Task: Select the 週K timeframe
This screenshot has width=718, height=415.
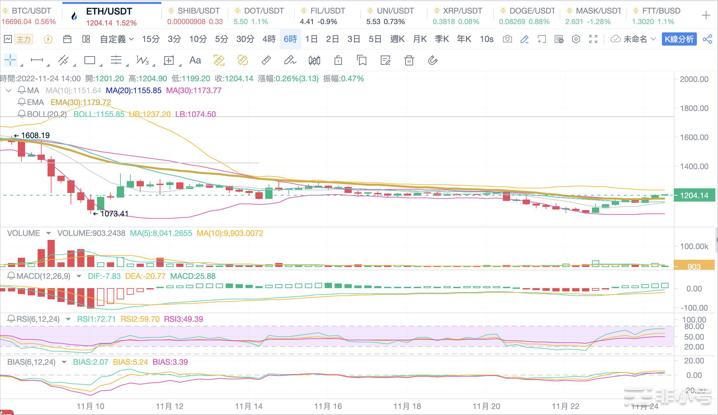Action: (397, 39)
